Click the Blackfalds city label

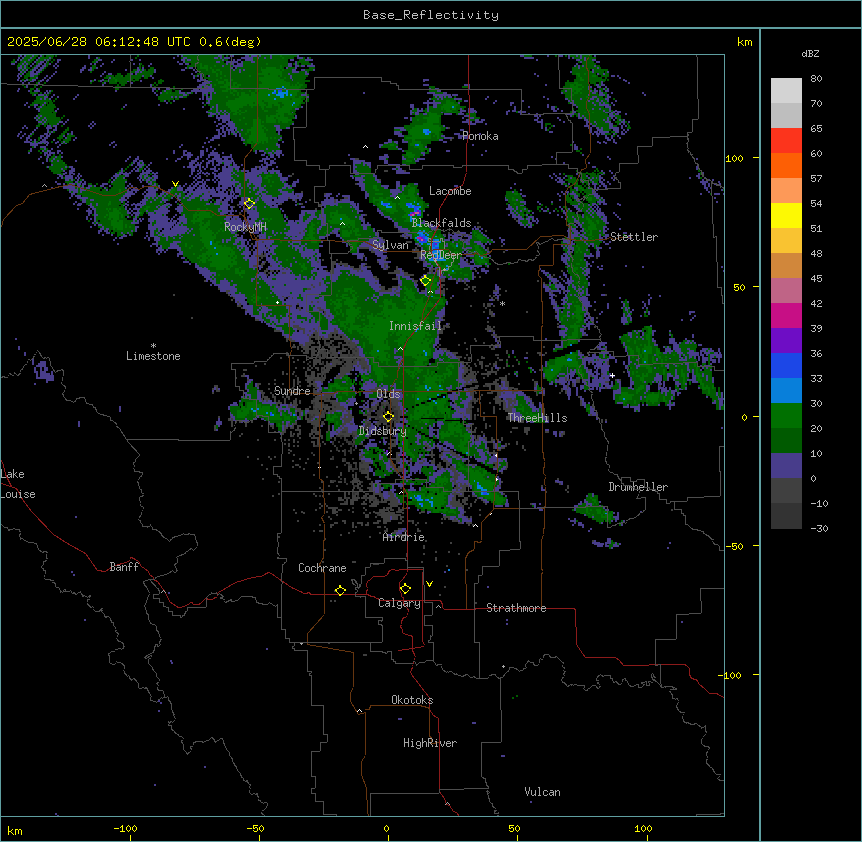tap(441, 223)
